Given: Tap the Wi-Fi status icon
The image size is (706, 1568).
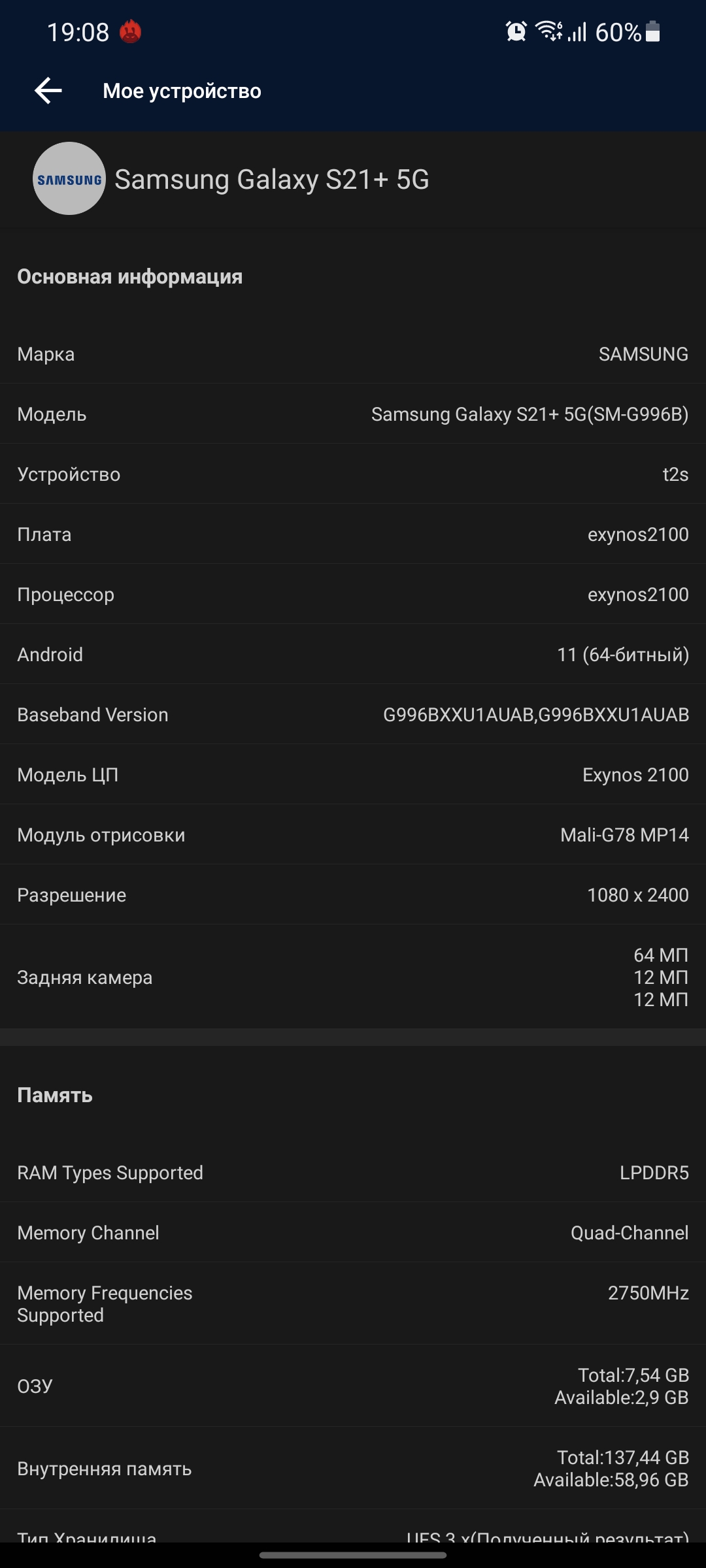Looking at the screenshot, I should tap(548, 31).
